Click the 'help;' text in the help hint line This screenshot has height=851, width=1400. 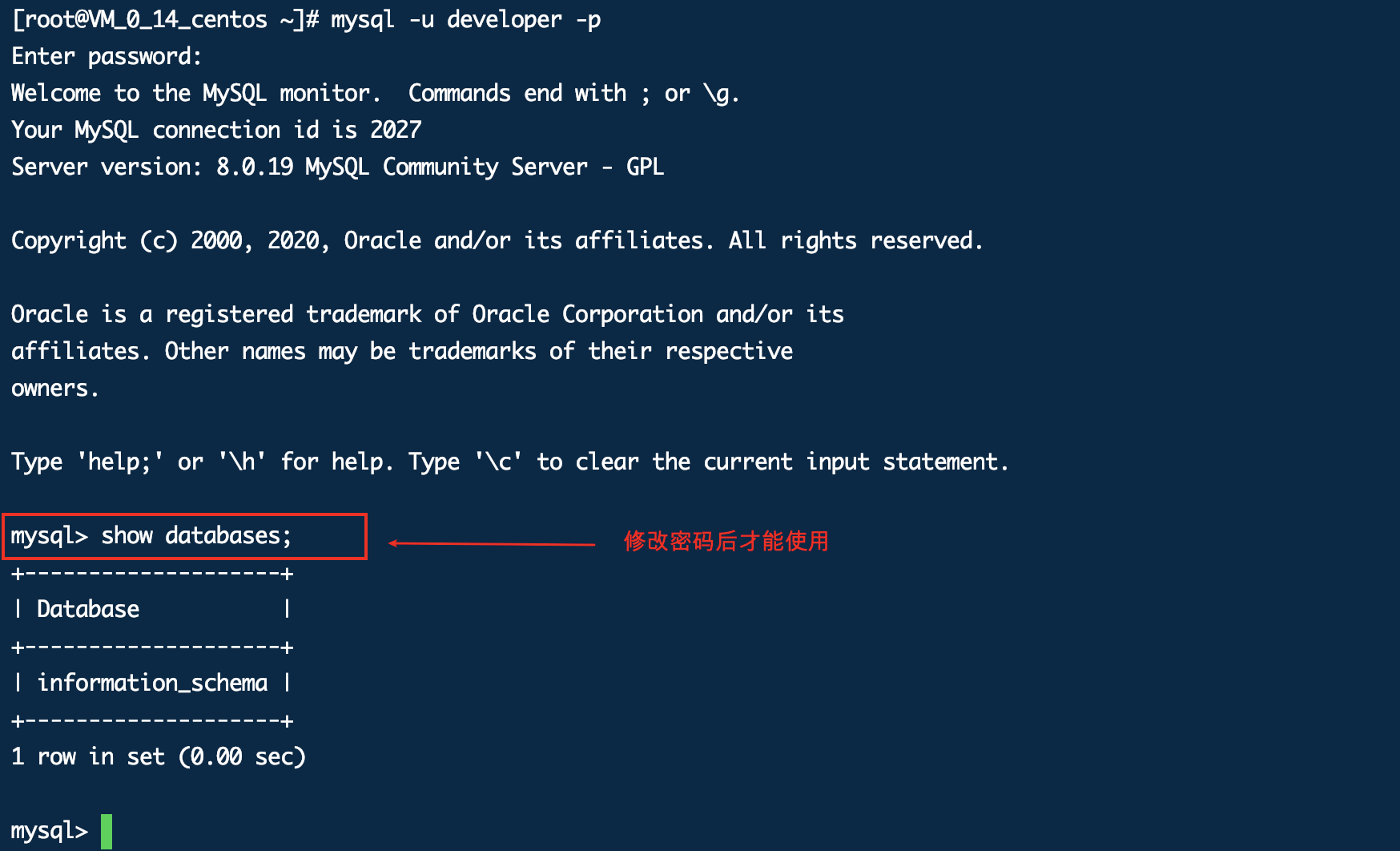tap(120, 462)
